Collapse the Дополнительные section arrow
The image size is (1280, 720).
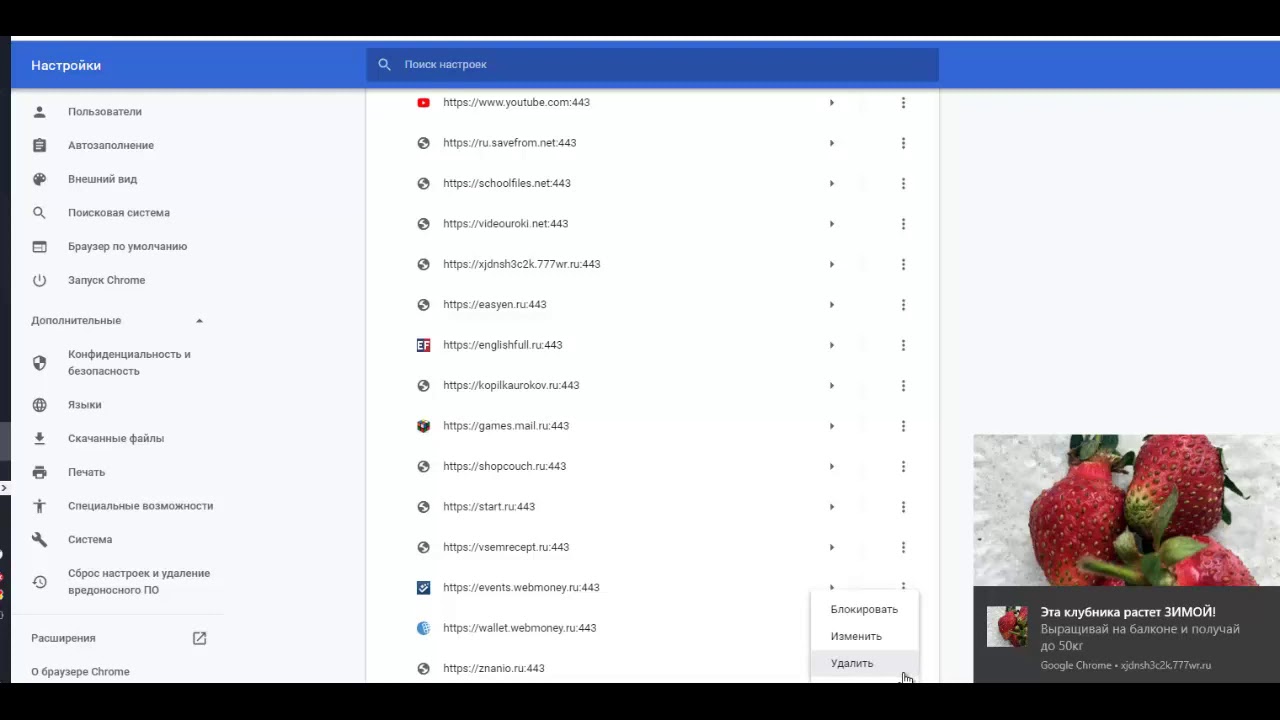199,321
